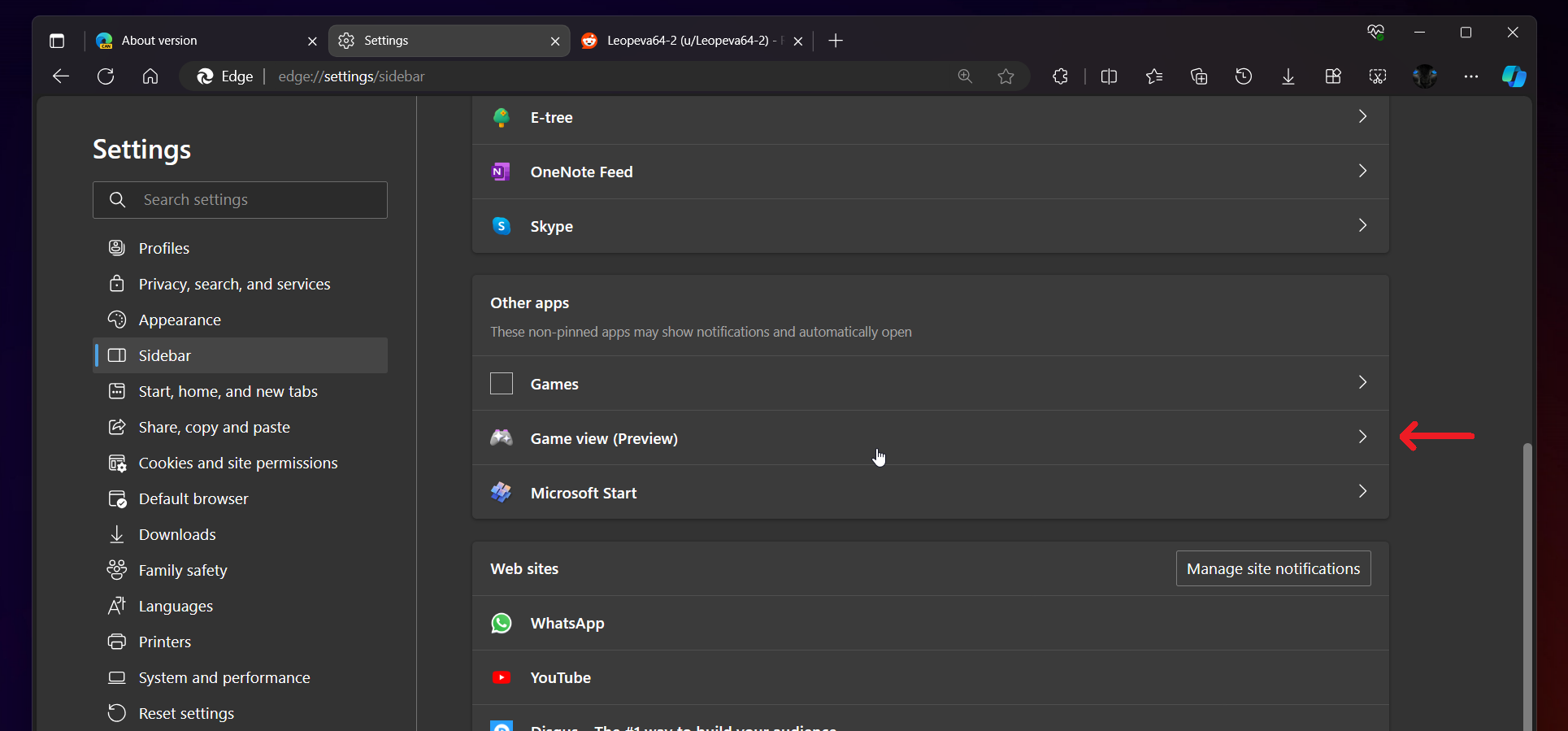Open the Favorites list icon
The width and height of the screenshot is (1568, 731).
[1154, 76]
